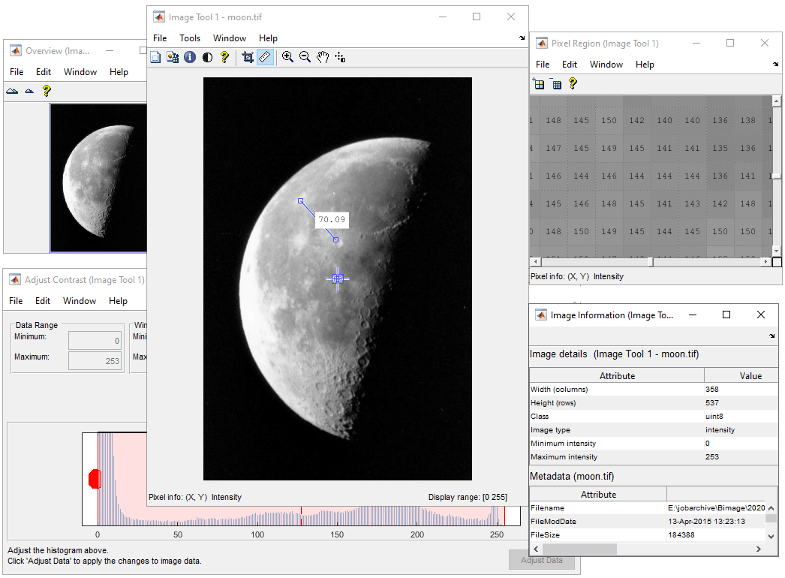Expand the dock arrow in Pixel Region window
The width and height of the screenshot is (785, 578).
pyautogui.click(x=776, y=64)
